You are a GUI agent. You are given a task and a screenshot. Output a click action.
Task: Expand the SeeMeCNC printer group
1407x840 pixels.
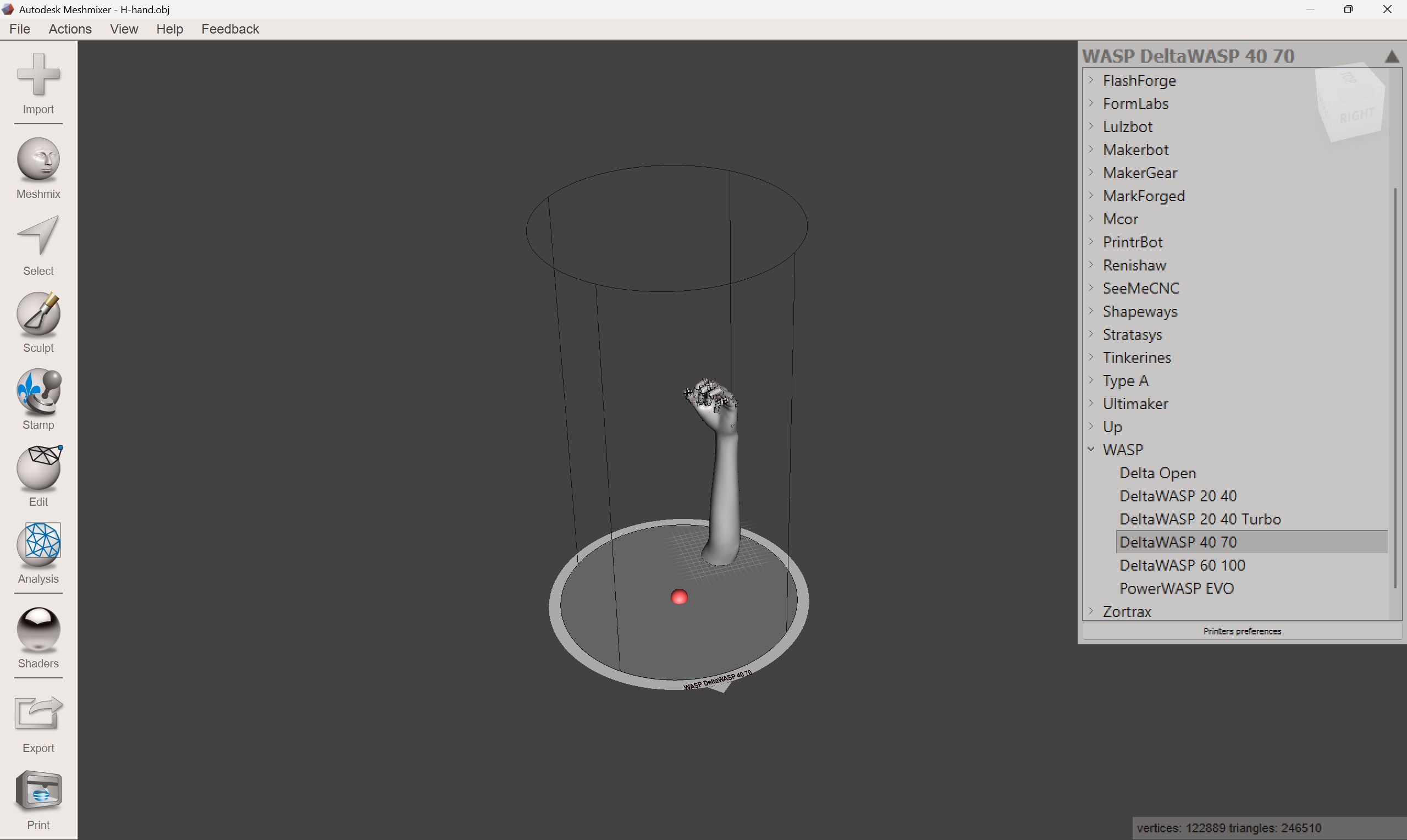coord(1091,288)
